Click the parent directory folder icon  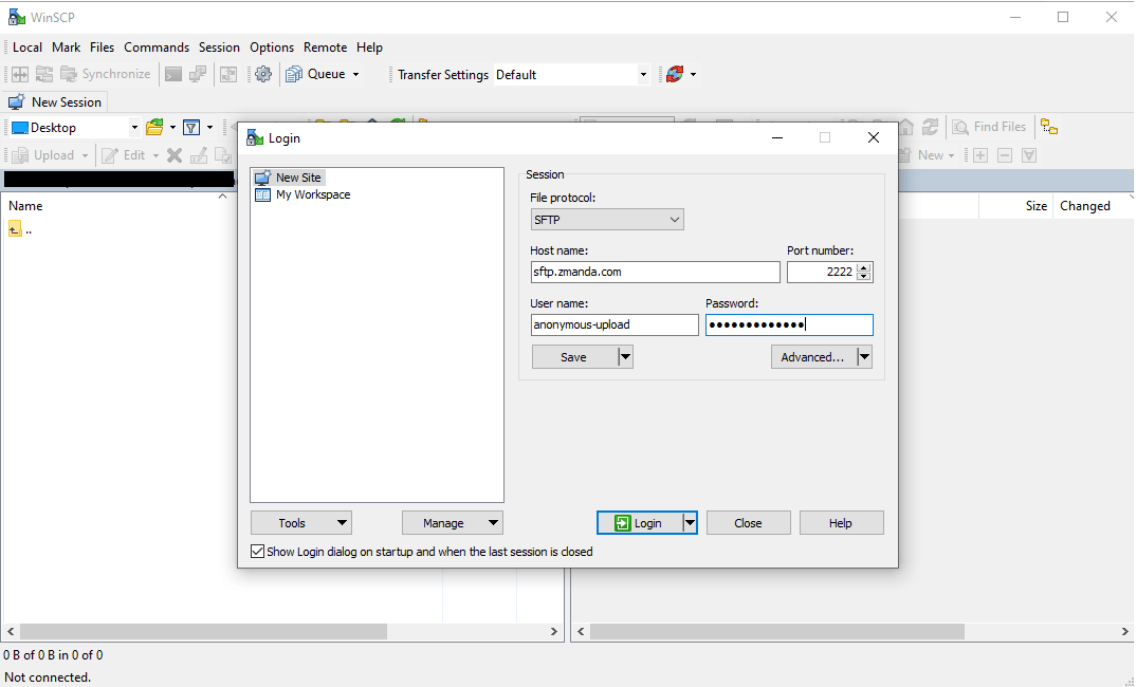tap(15, 230)
